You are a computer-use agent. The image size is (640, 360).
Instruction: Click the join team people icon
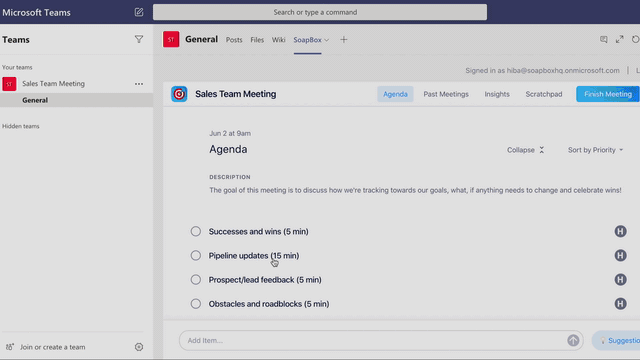[x=10, y=347]
